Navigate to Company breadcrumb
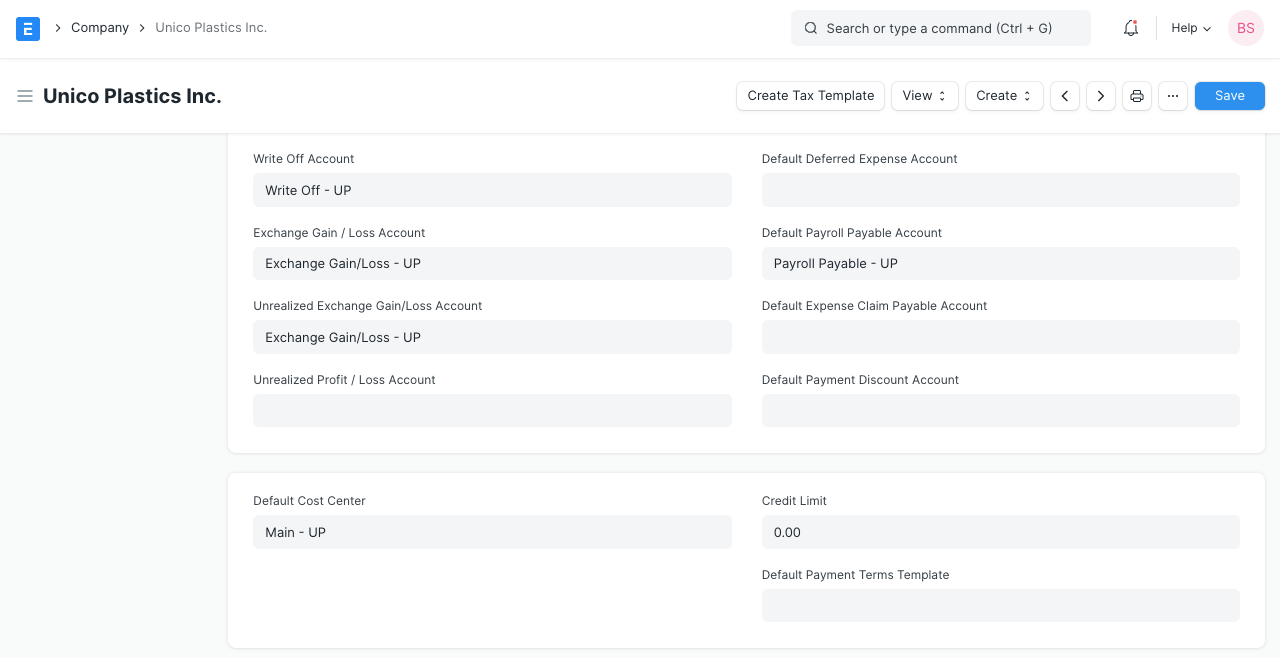 [x=100, y=28]
